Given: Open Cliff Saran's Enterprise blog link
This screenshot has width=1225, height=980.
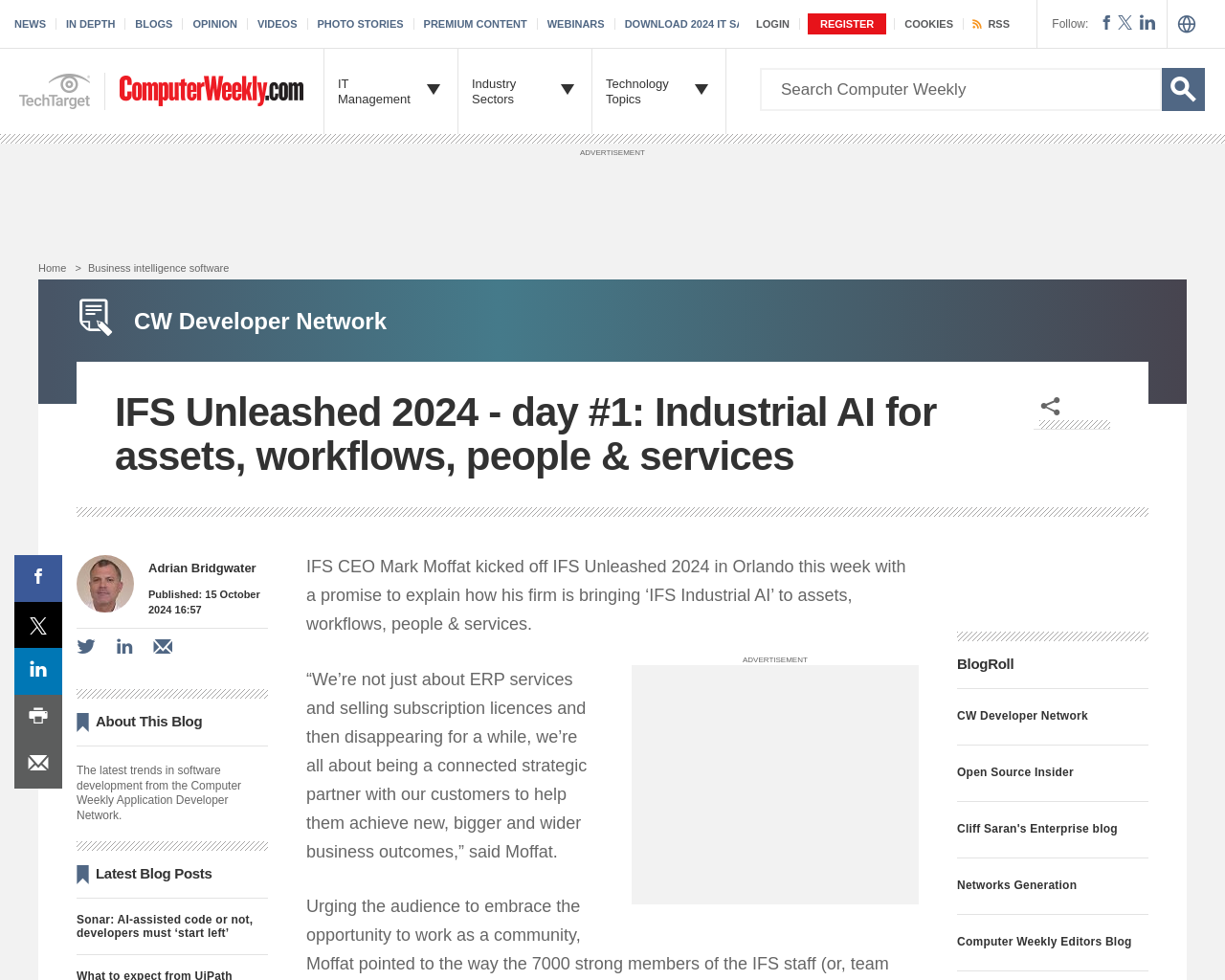Looking at the screenshot, I should point(1036,829).
